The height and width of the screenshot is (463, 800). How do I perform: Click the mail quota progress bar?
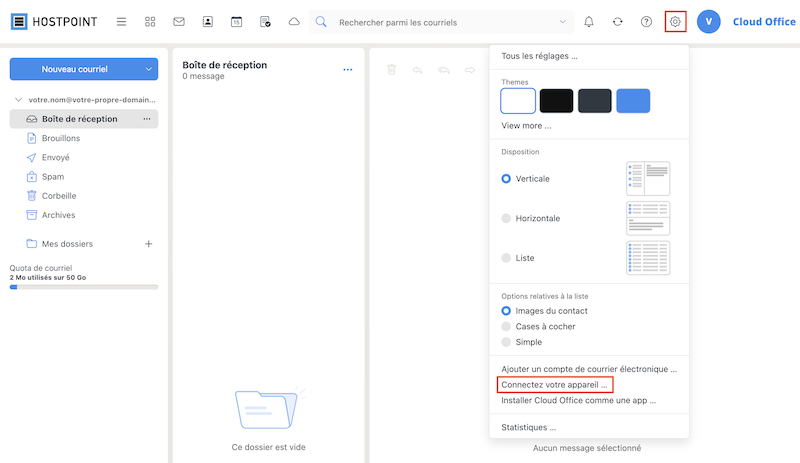coord(84,287)
